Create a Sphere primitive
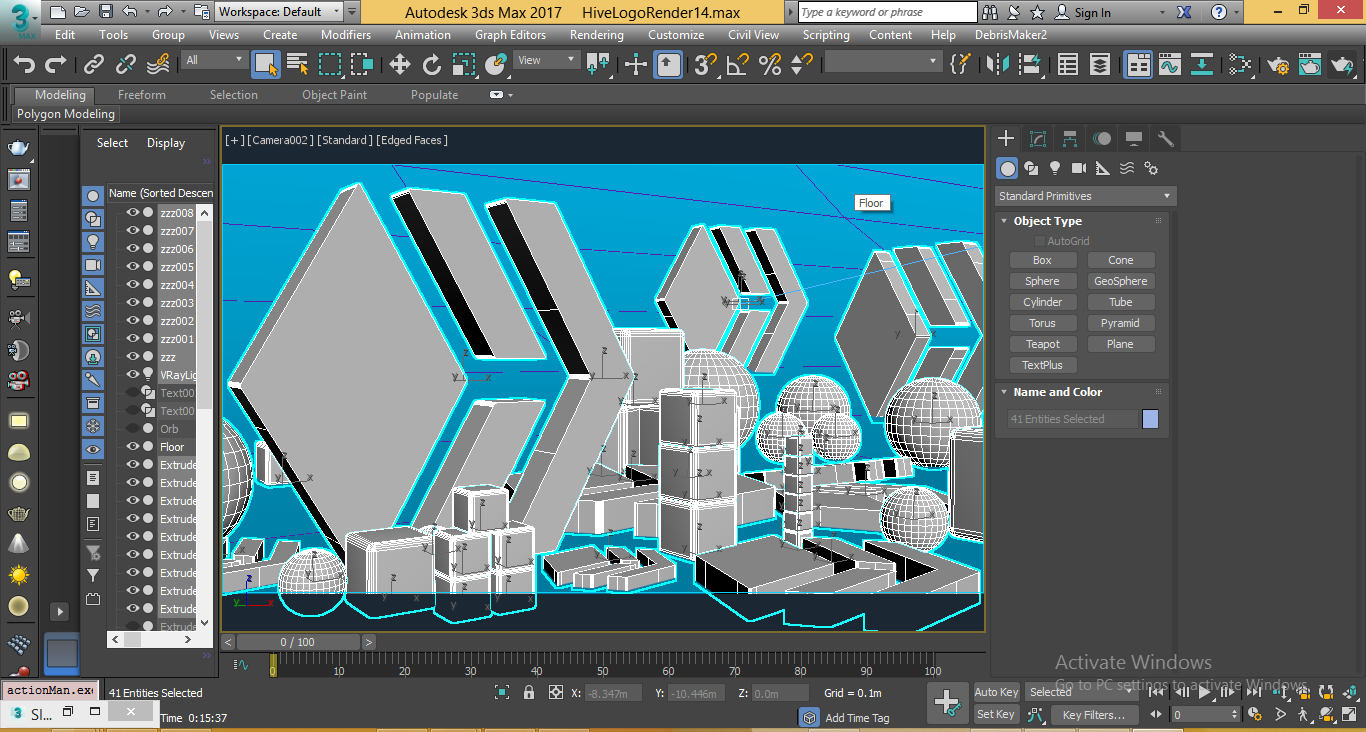Screen dimensions: 1366x732 point(1042,281)
